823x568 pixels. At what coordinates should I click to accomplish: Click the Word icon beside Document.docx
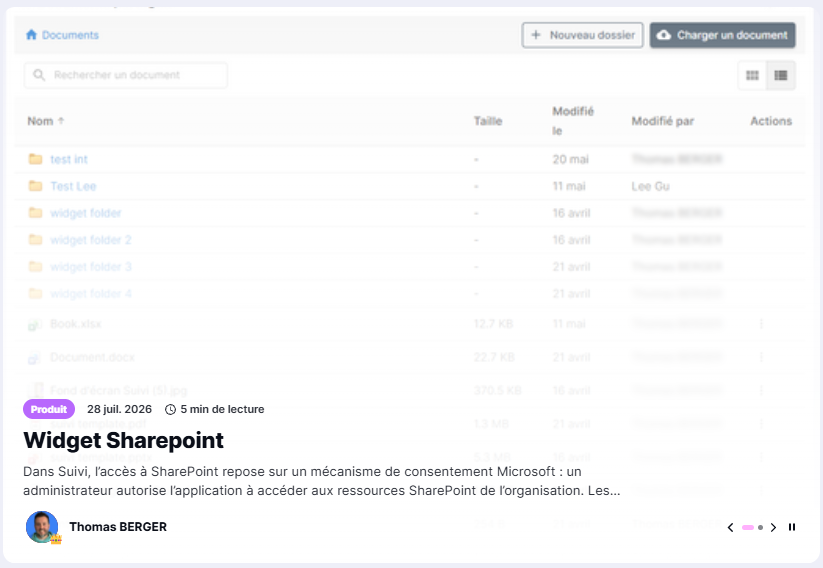click(x=35, y=358)
